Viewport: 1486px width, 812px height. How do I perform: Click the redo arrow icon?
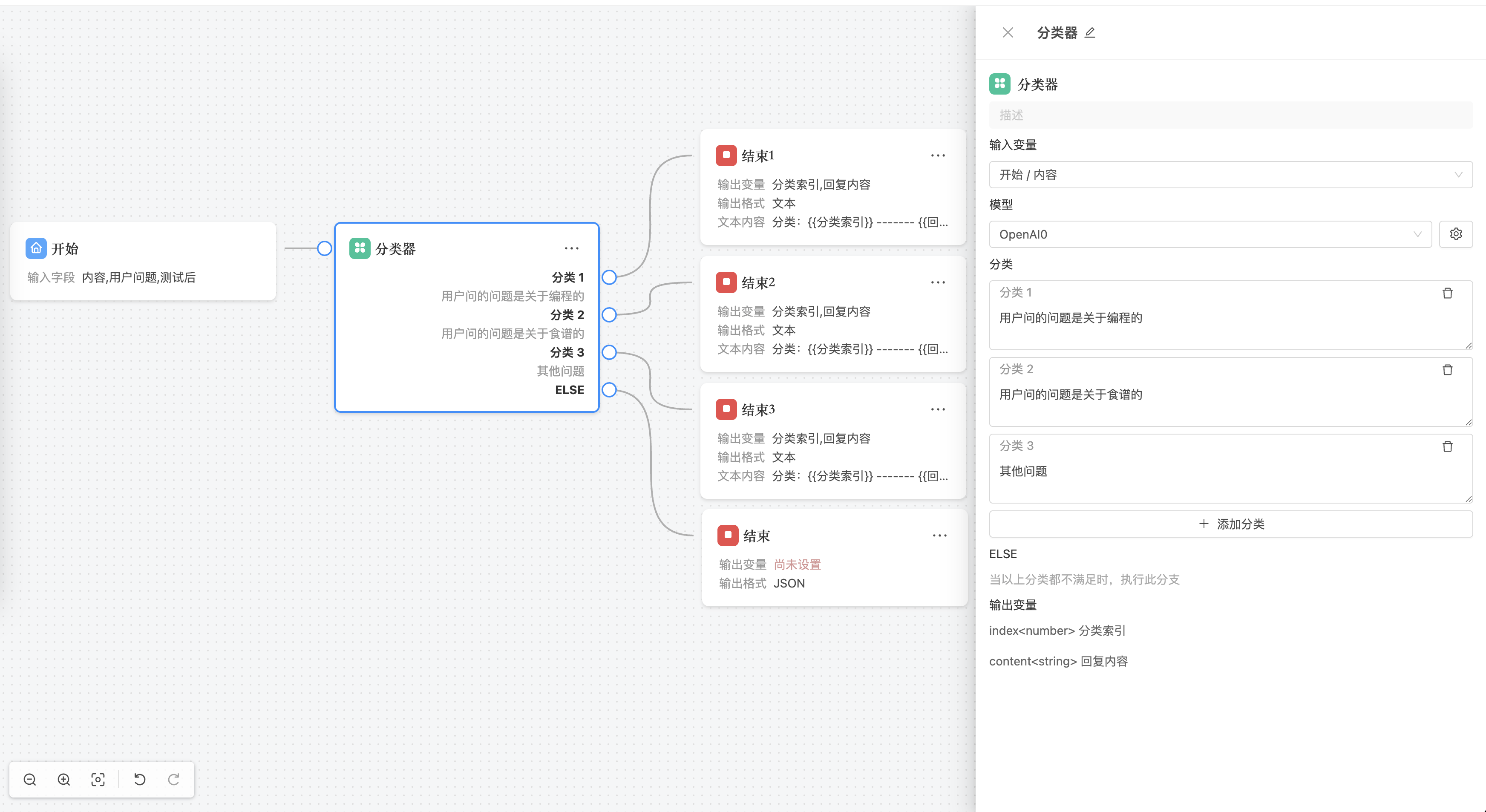[x=174, y=780]
